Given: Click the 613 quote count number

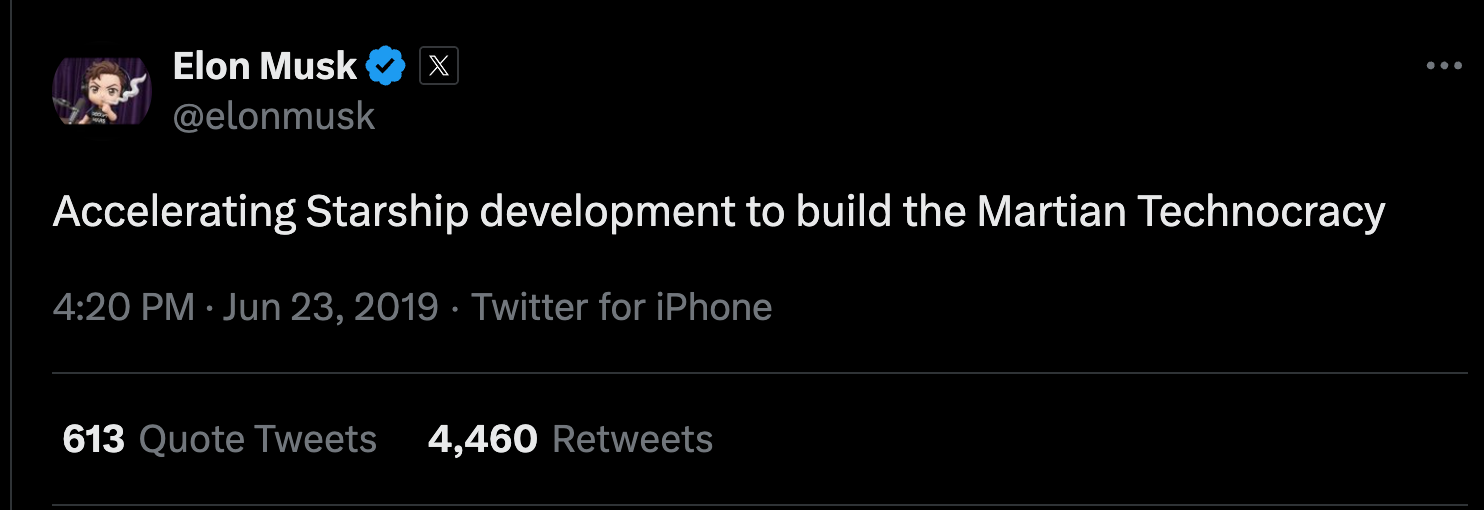Looking at the screenshot, I should (94, 439).
